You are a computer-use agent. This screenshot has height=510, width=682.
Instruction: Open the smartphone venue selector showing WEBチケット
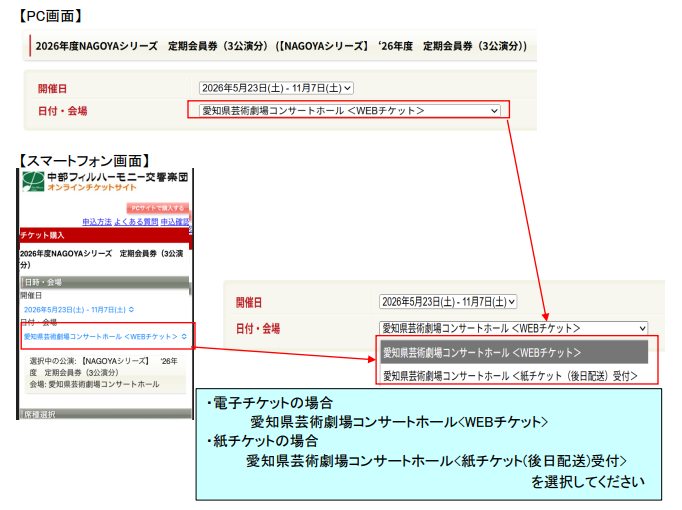click(105, 337)
